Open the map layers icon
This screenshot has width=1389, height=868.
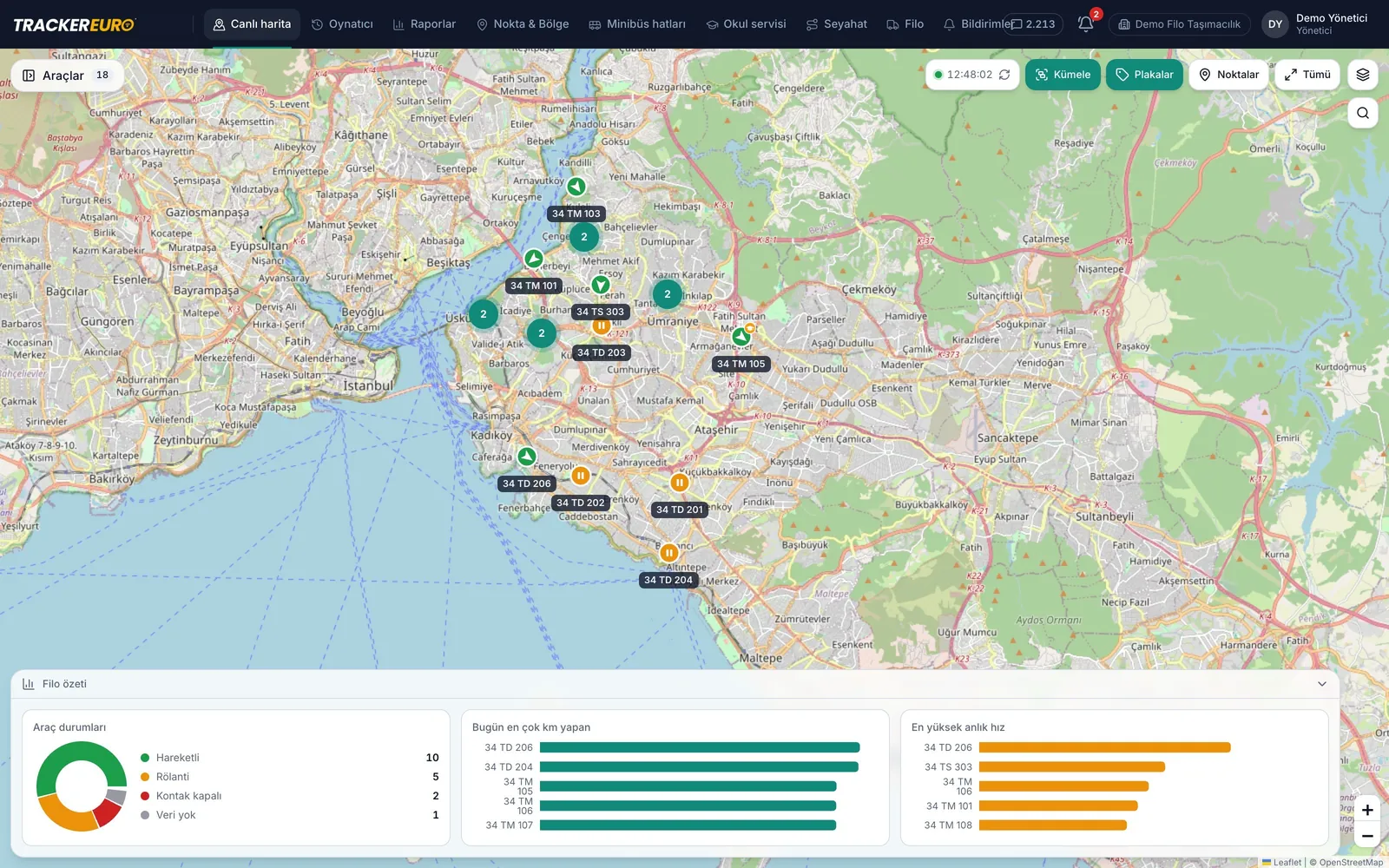point(1363,75)
